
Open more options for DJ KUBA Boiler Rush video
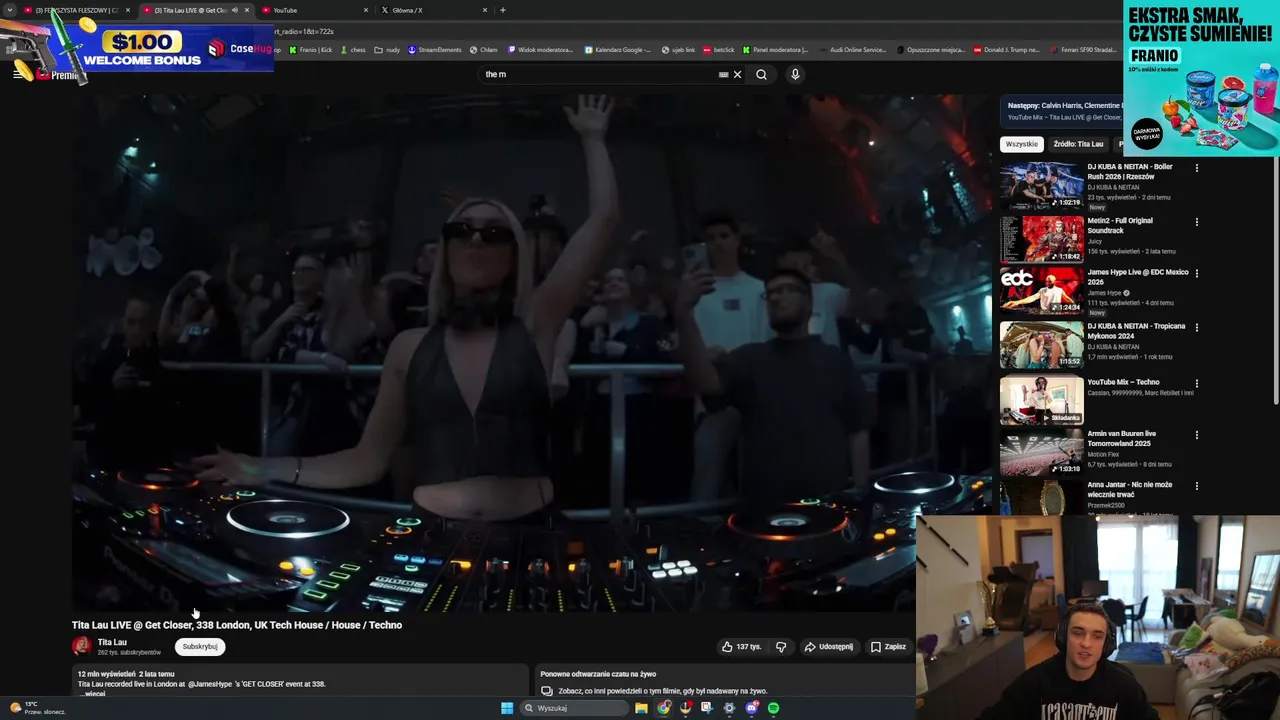(x=1196, y=168)
